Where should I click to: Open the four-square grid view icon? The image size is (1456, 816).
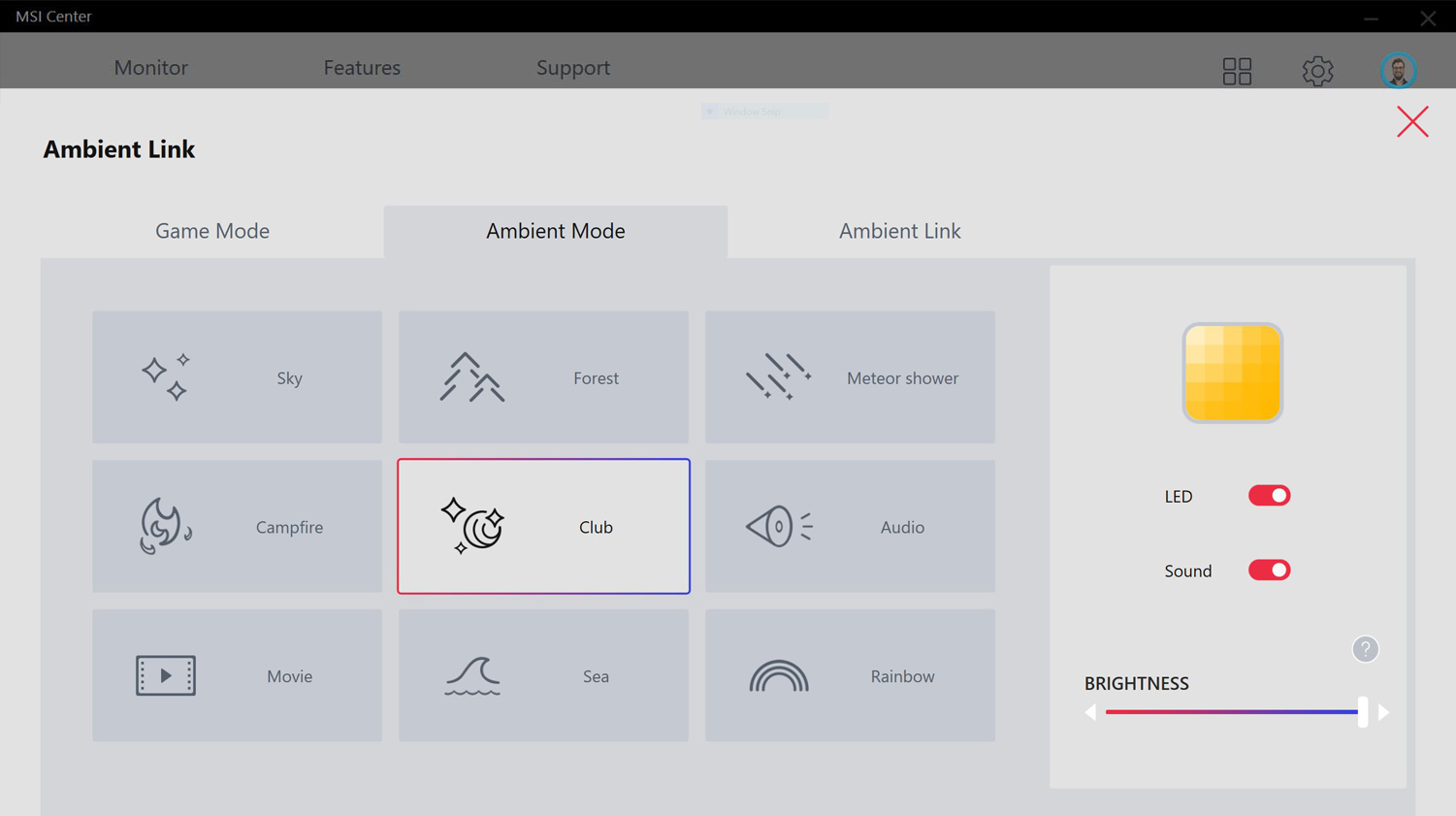click(1237, 71)
